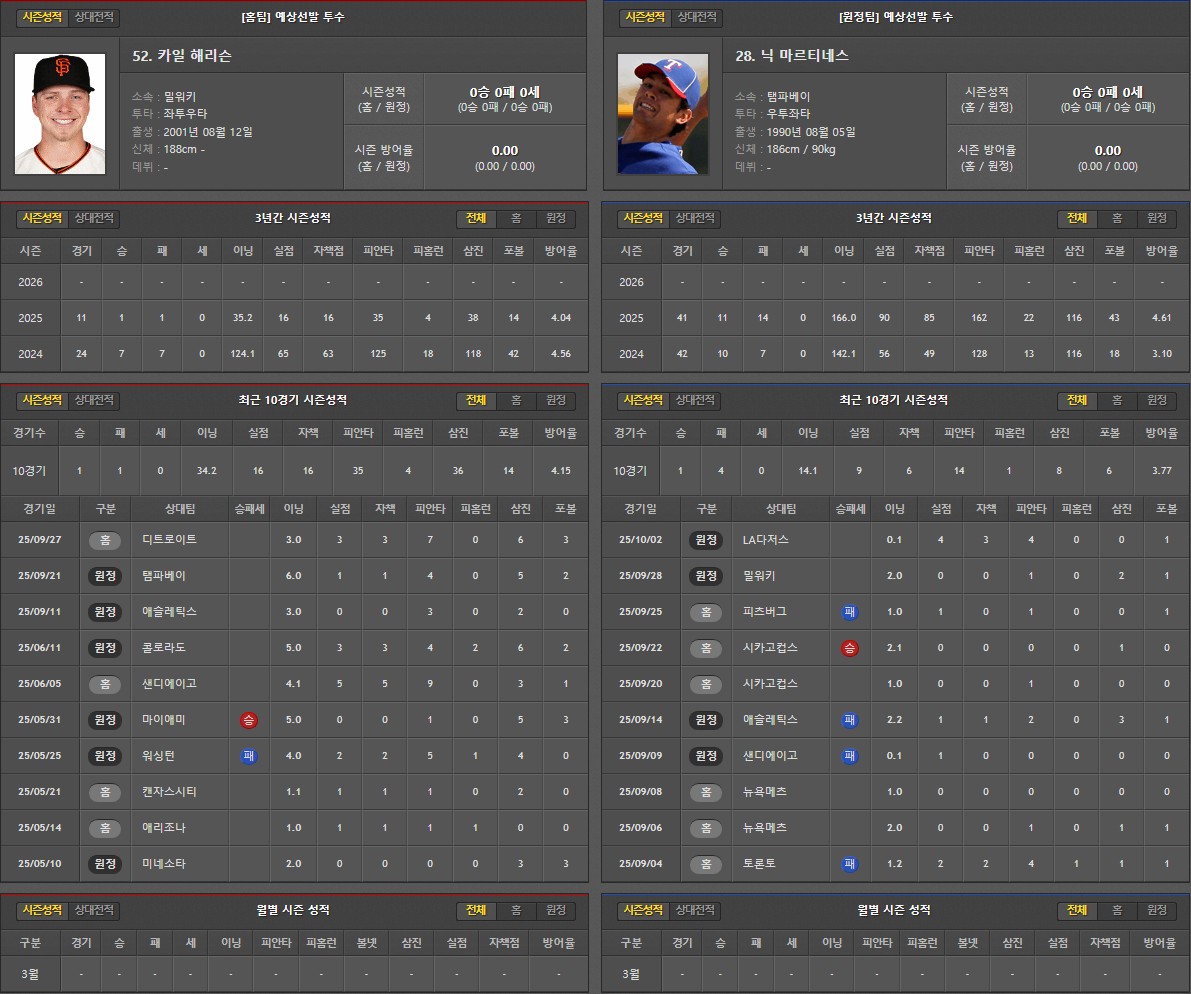This screenshot has width=1191, height=994.
Task: Open 상대전적 tab in 닉 마르티네스's 3-year stats panel
Action: point(696,218)
